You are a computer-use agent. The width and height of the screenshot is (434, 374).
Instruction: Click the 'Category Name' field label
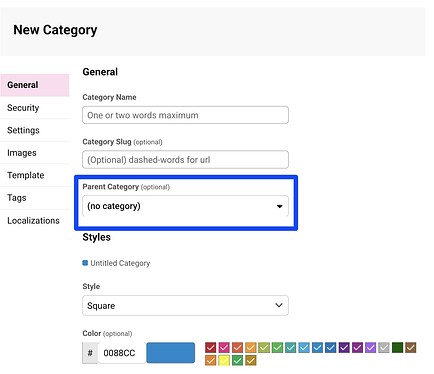(109, 97)
